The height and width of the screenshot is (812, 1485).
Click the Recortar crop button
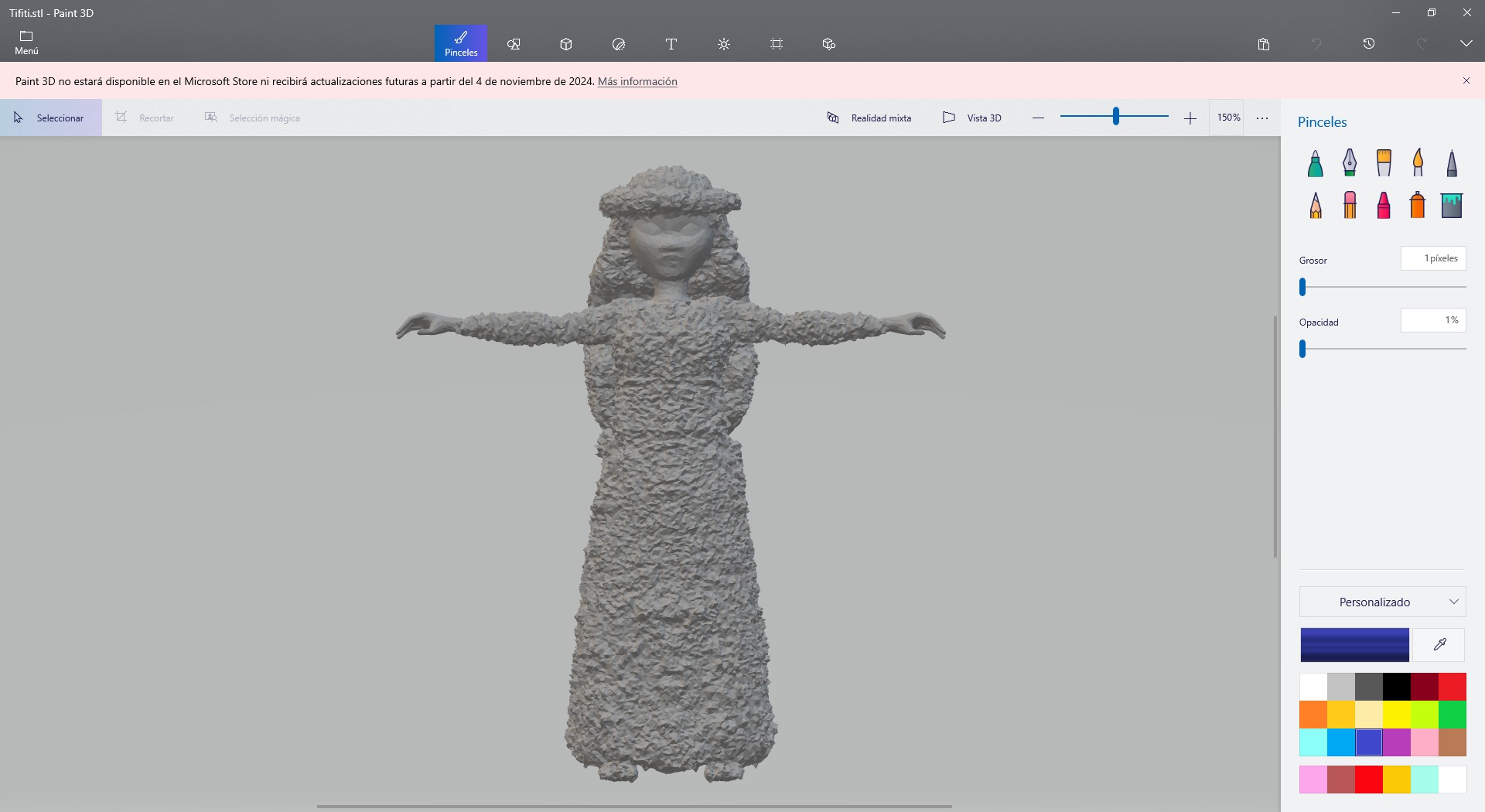[x=145, y=118]
